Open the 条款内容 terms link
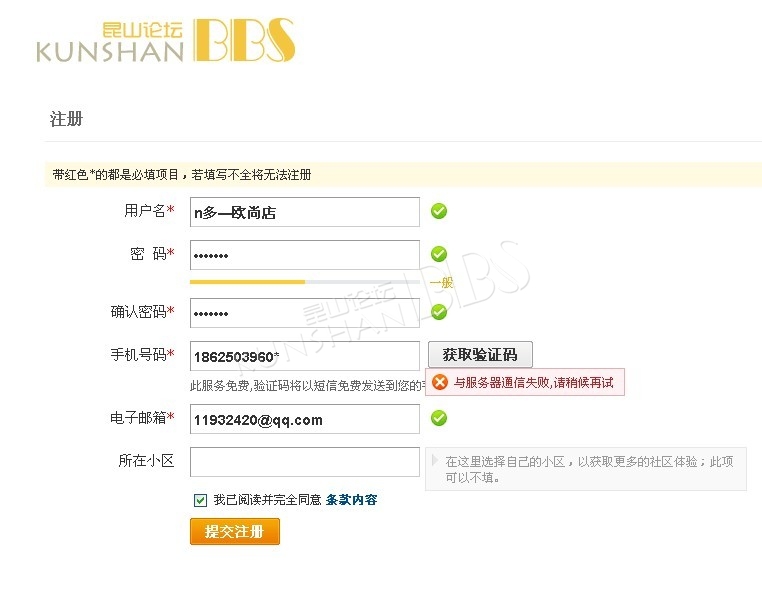Screen dimensions: 762x616 point(351,500)
